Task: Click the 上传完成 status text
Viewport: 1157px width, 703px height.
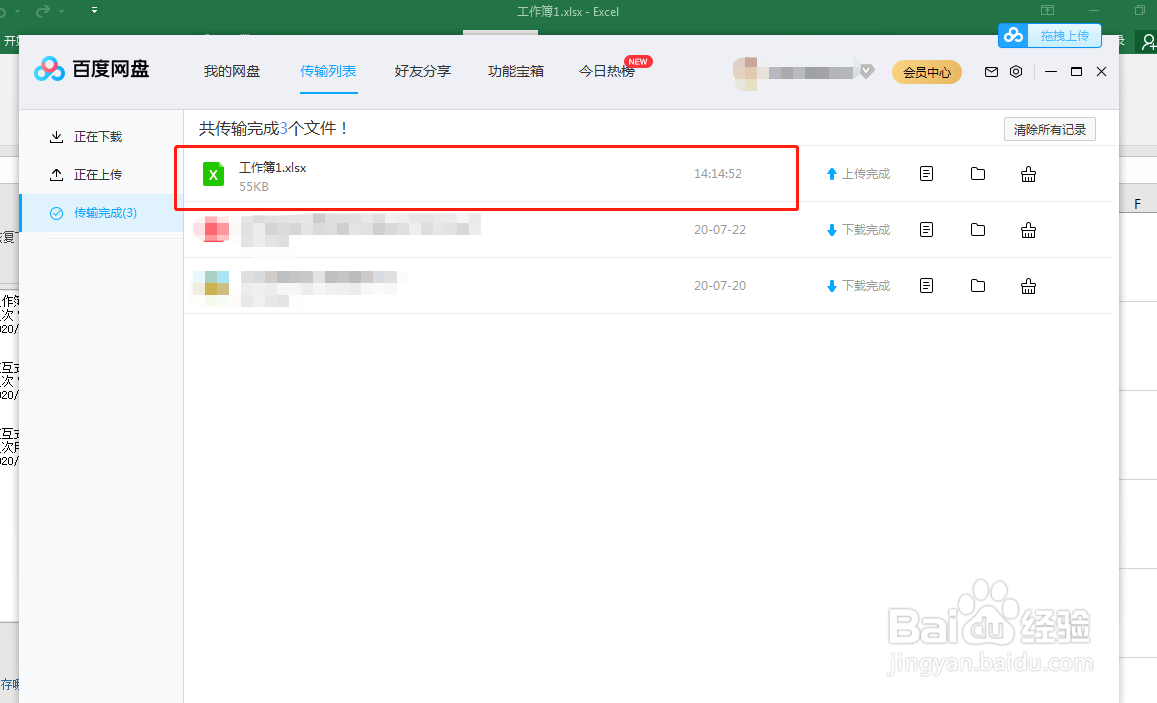Action: tap(866, 174)
